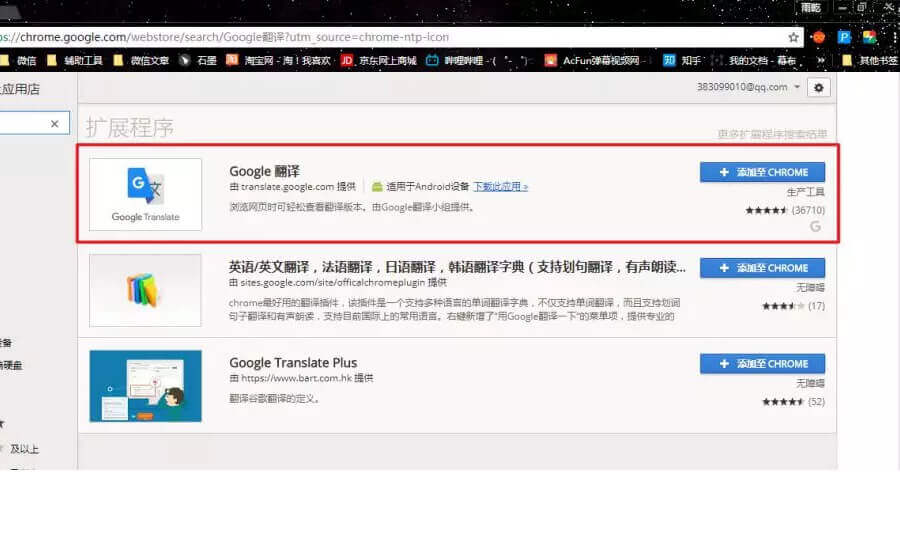Follow the 下载此应用 link
The height and width of the screenshot is (550, 900).
[501, 187]
